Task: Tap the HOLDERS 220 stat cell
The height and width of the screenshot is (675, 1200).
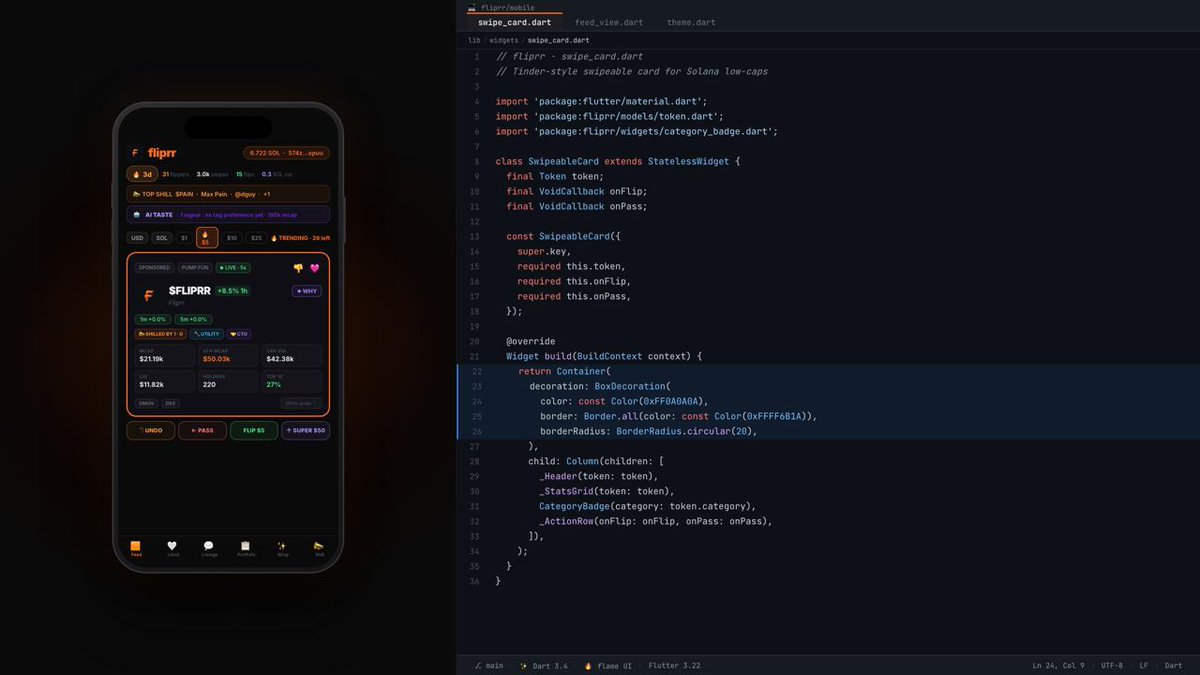Action: coord(228,381)
